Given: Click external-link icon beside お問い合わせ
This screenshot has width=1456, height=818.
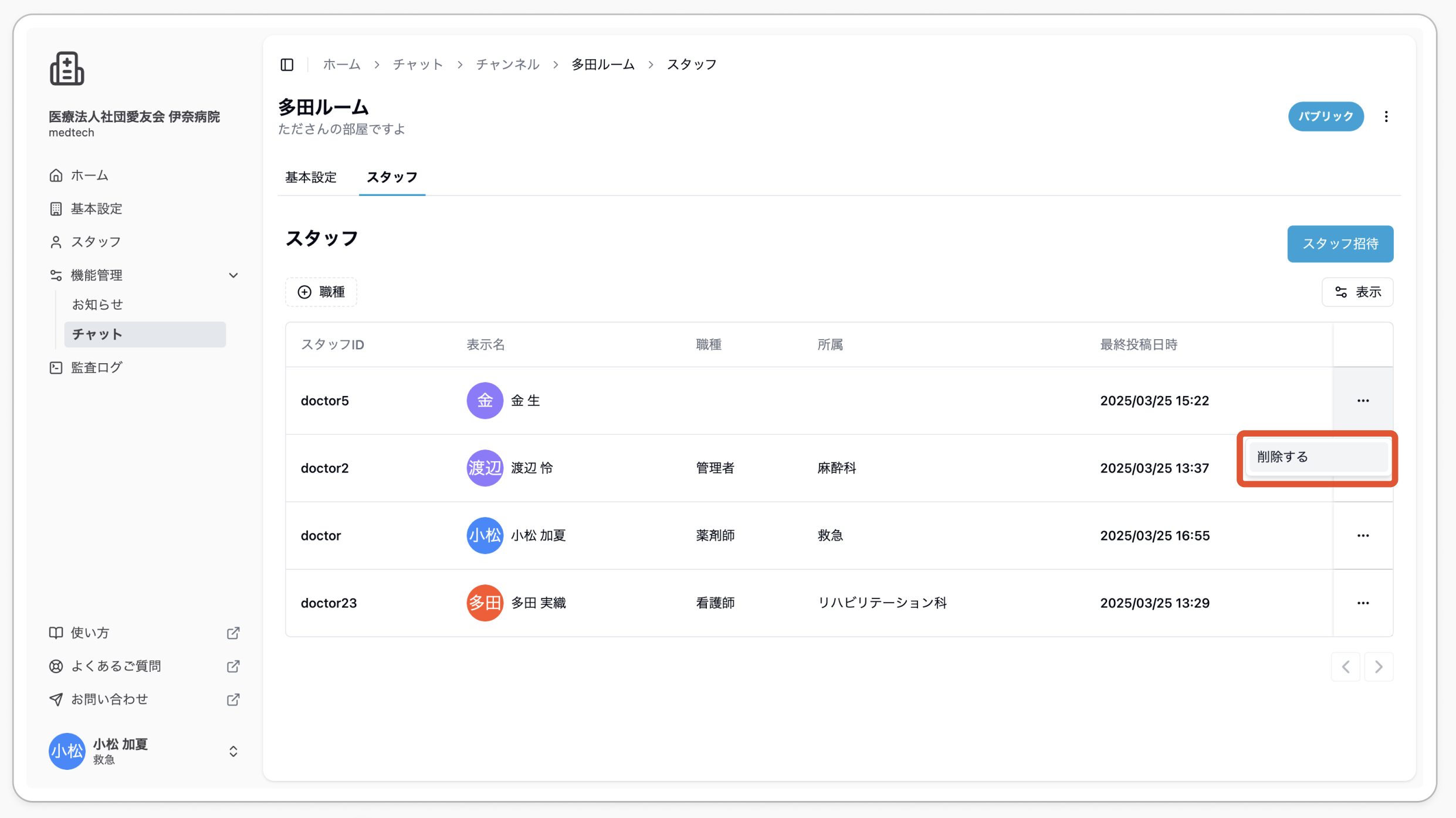Looking at the screenshot, I should 233,699.
